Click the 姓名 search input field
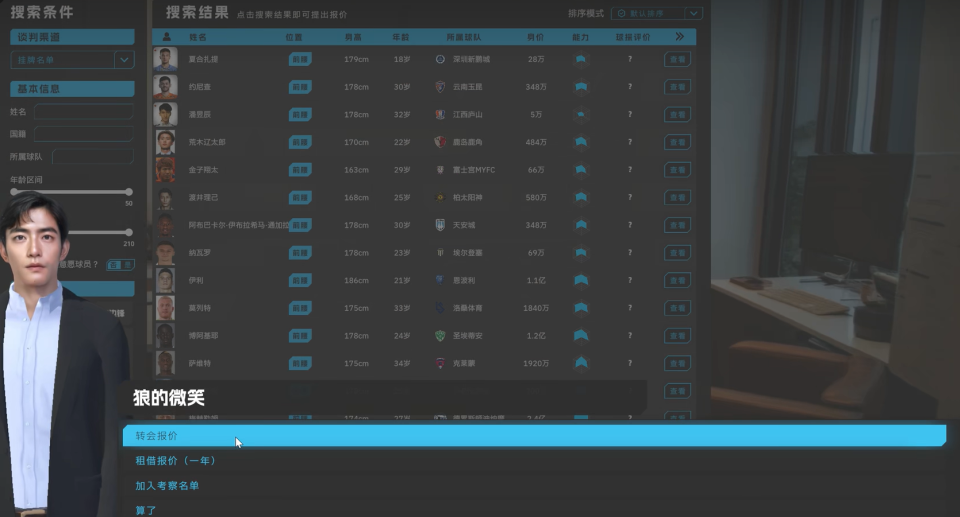Viewport: 960px width, 517px height. [84, 111]
